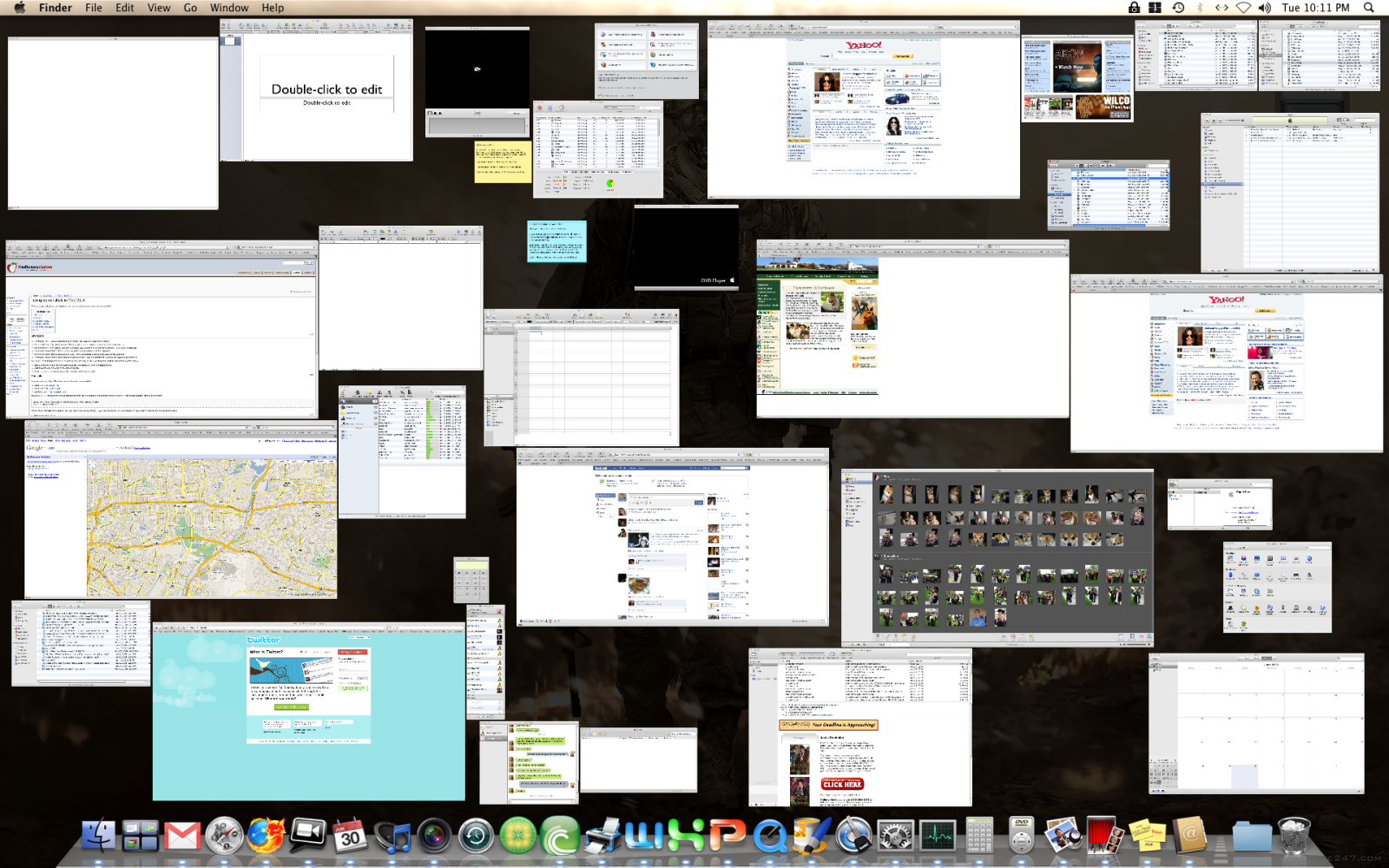This screenshot has height=868, width=1389.
Task: Open the Help menu
Action: point(273,8)
